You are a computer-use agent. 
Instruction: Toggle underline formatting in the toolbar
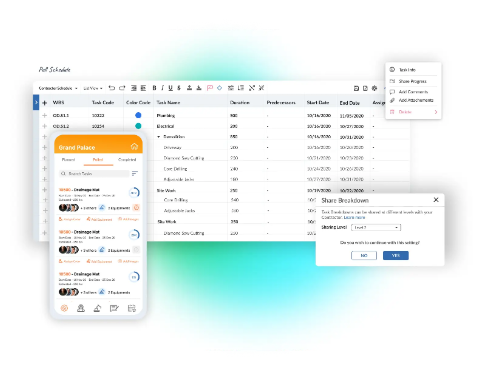click(170, 88)
